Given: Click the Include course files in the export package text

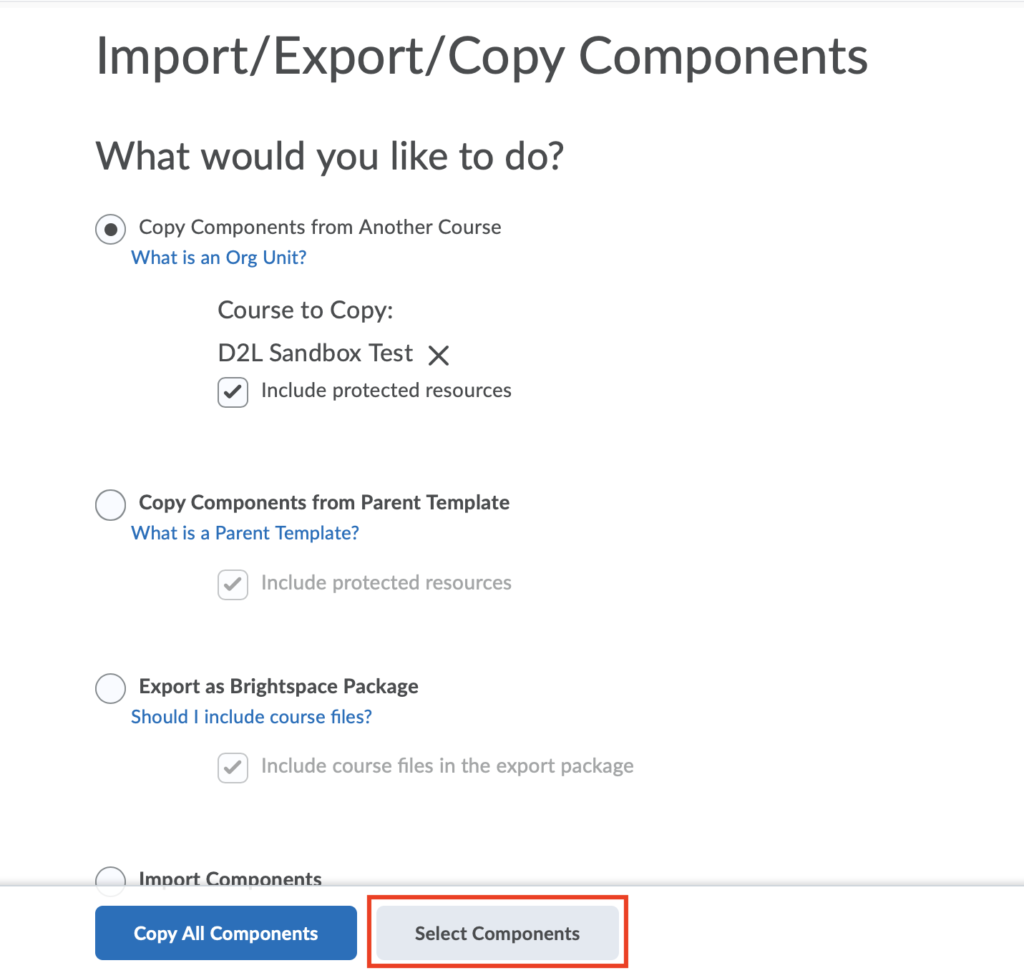Looking at the screenshot, I should click(x=447, y=765).
